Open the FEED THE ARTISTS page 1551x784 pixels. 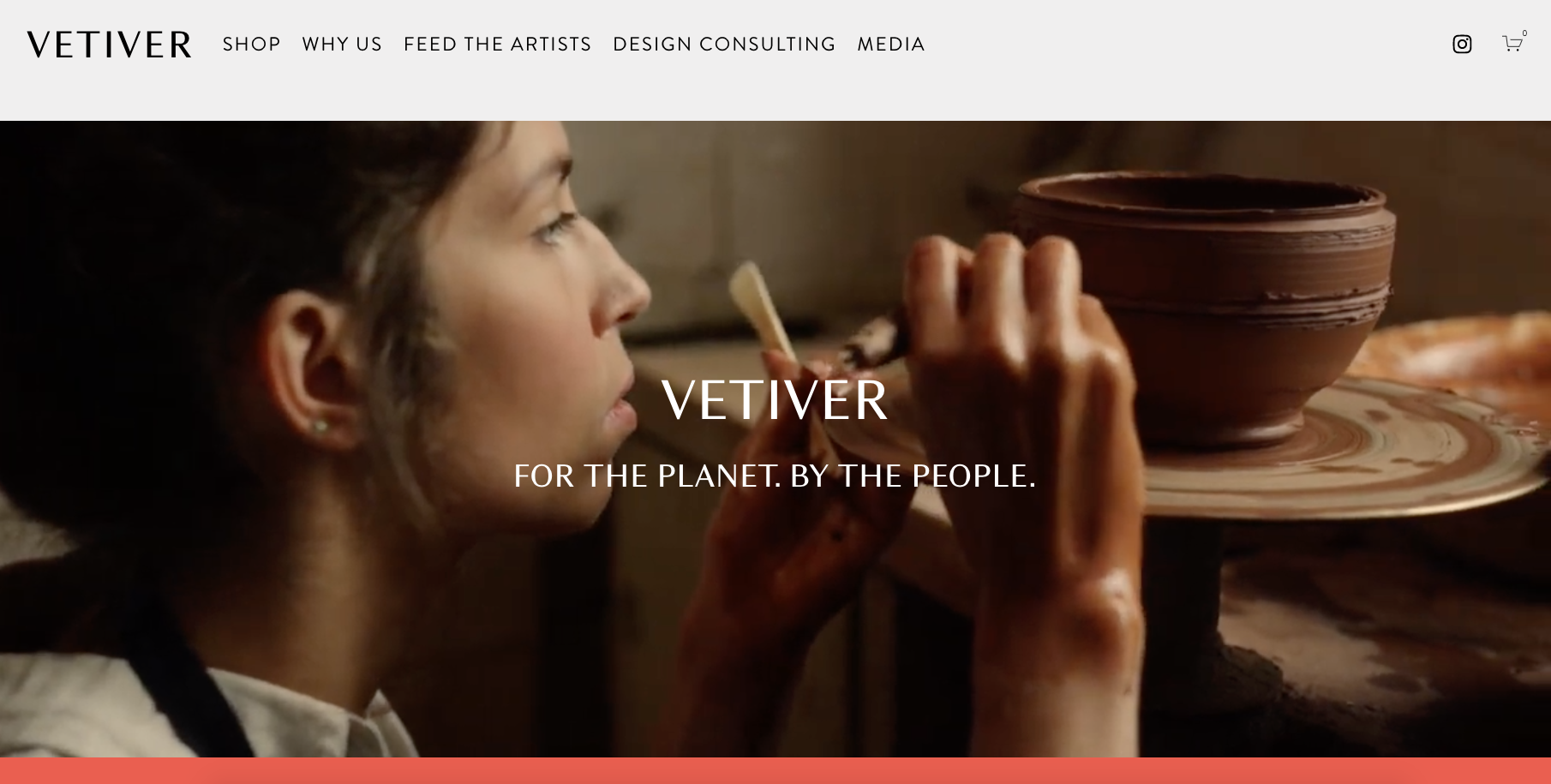point(498,45)
